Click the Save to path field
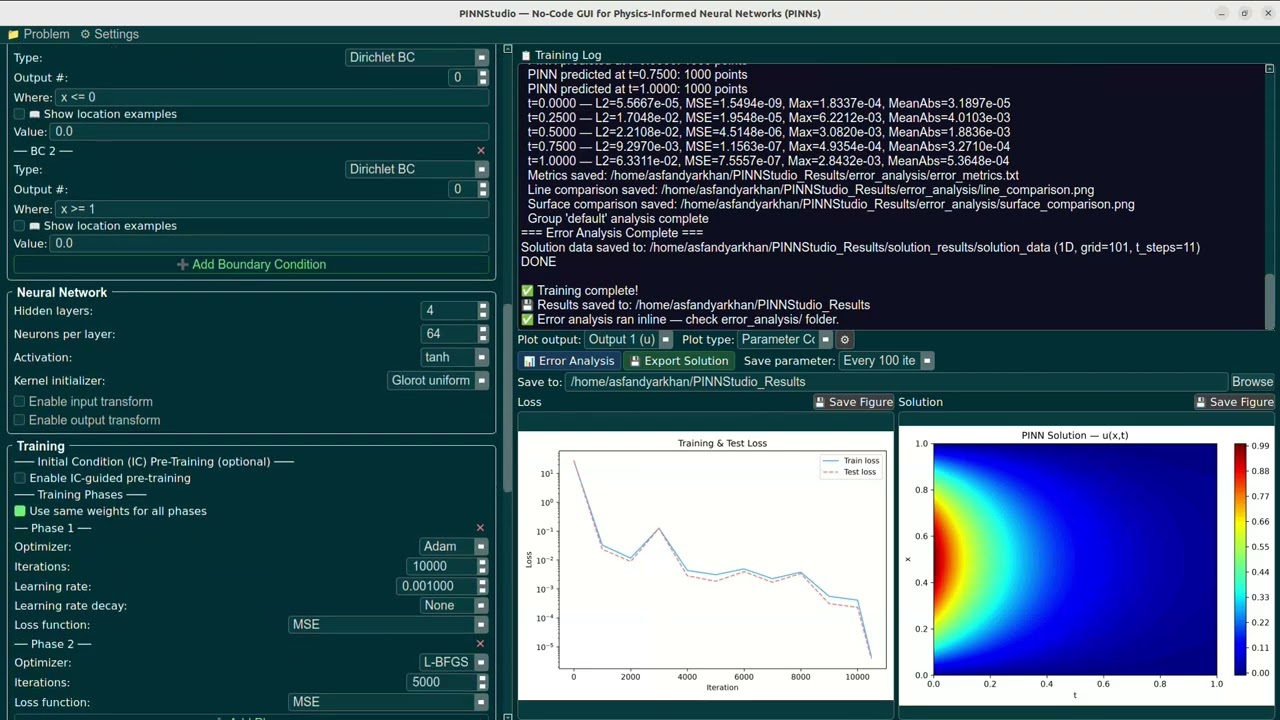Viewport: 1280px width, 720px height. [897, 382]
